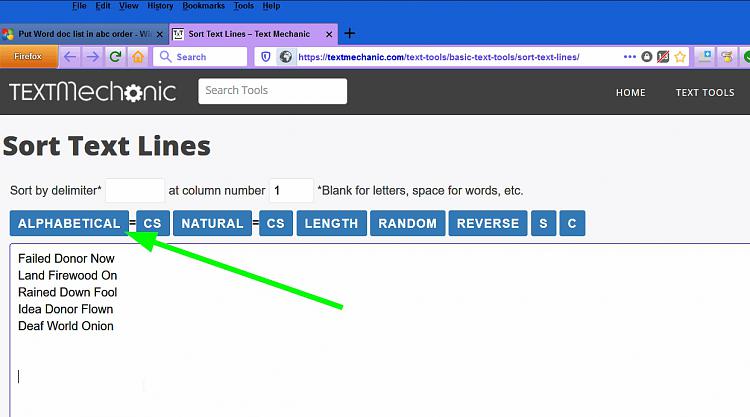
Task: Open TEXT TOOLS in the site navigation
Action: pyautogui.click(x=705, y=92)
